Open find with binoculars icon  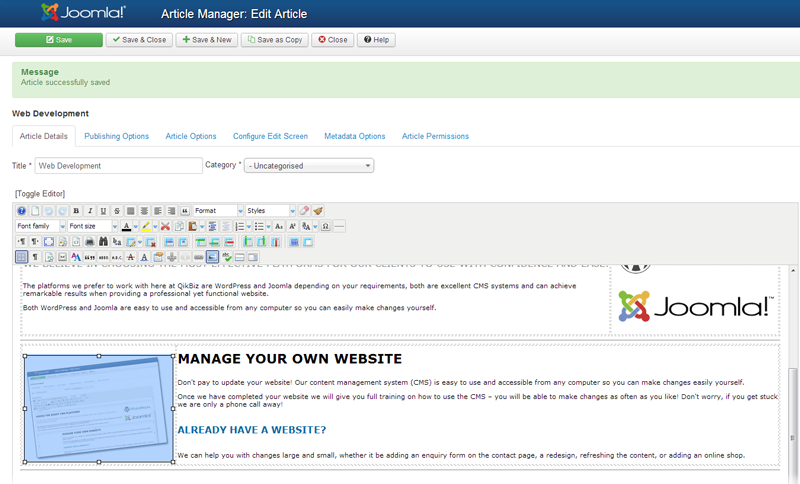tap(104, 242)
